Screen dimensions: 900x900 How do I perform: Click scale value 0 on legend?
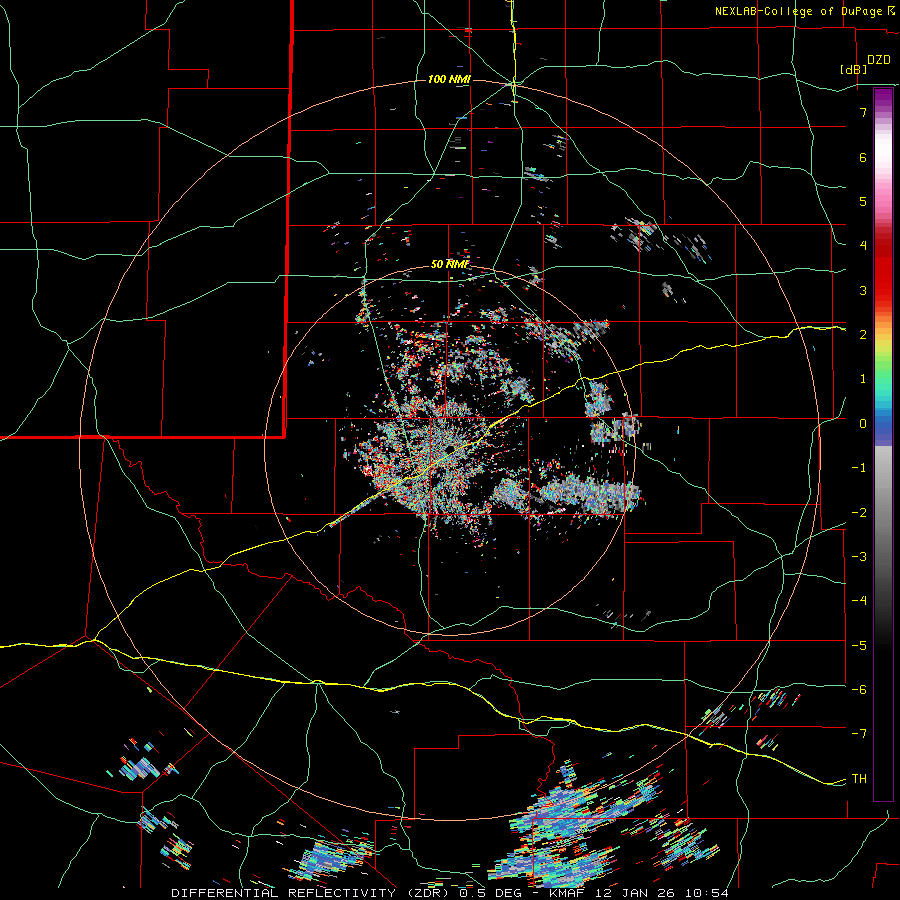(863, 424)
